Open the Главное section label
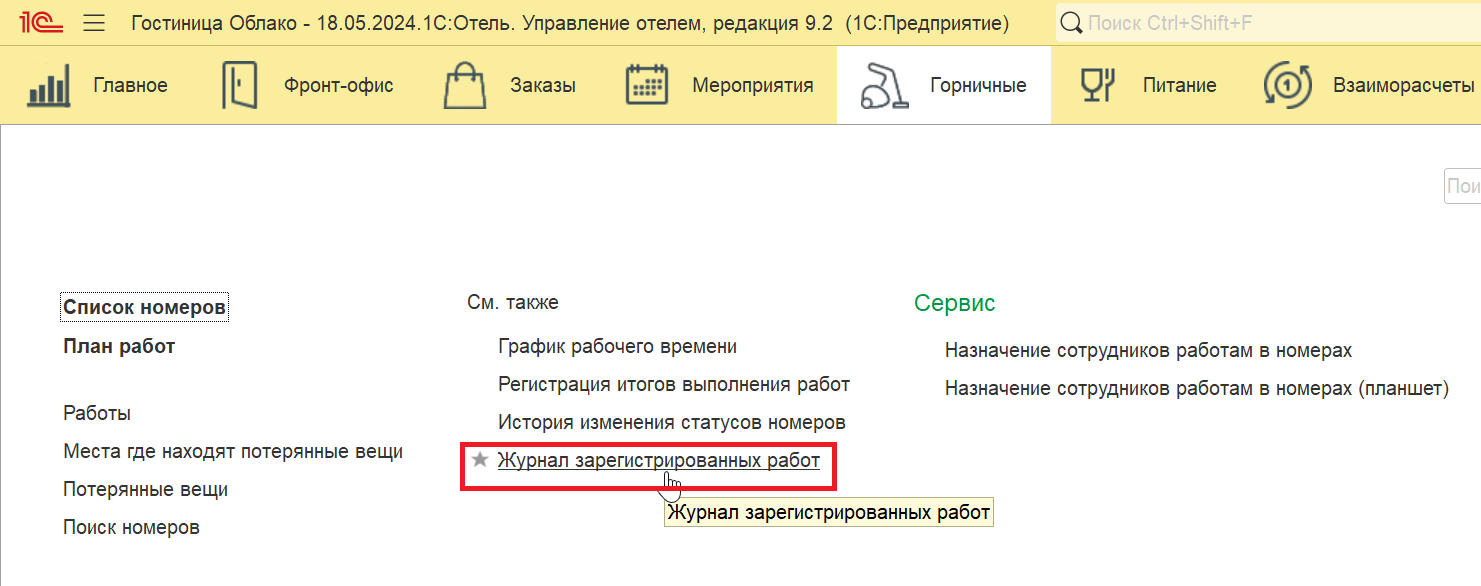 point(130,85)
